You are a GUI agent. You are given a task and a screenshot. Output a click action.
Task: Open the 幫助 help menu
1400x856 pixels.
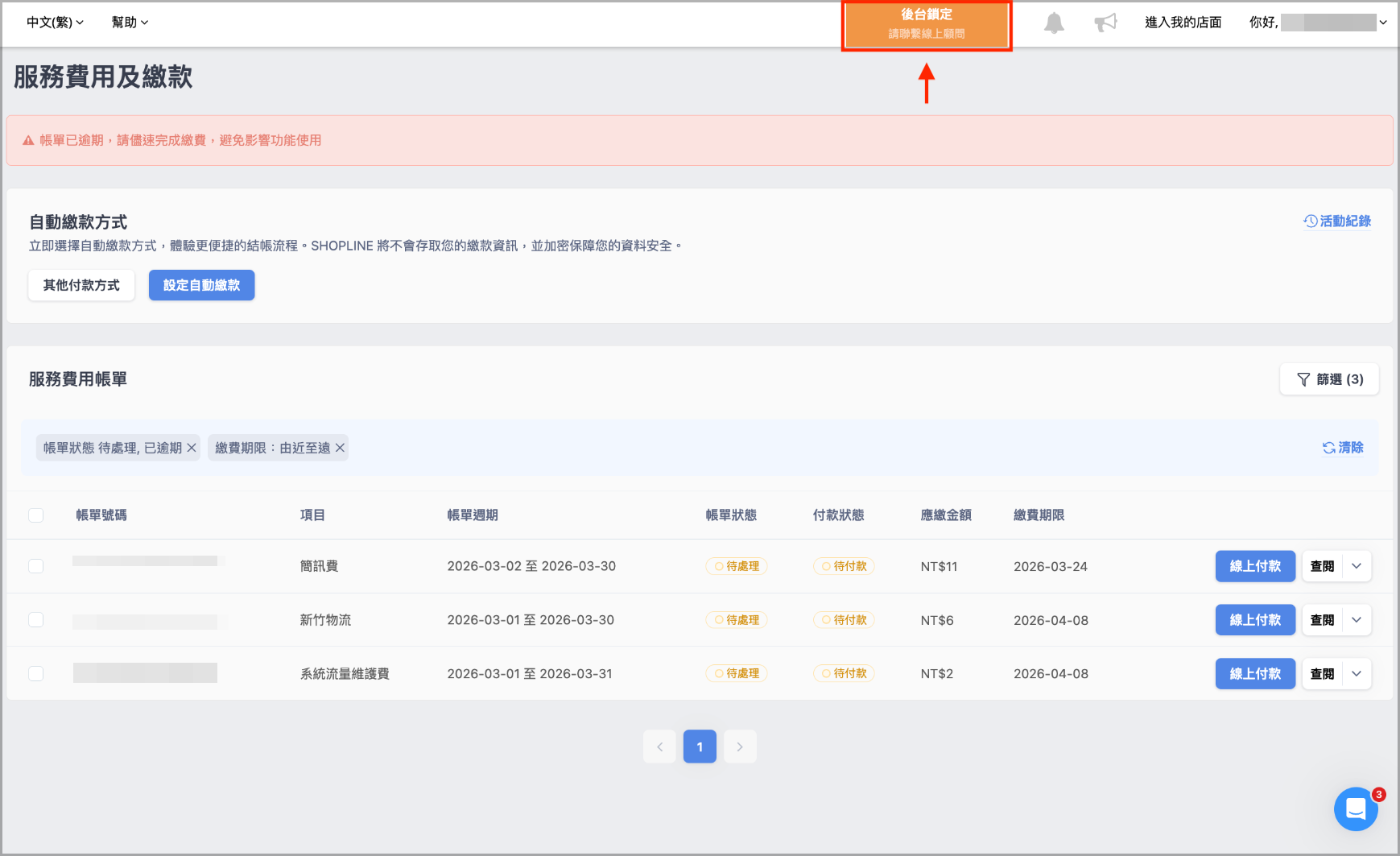click(130, 23)
